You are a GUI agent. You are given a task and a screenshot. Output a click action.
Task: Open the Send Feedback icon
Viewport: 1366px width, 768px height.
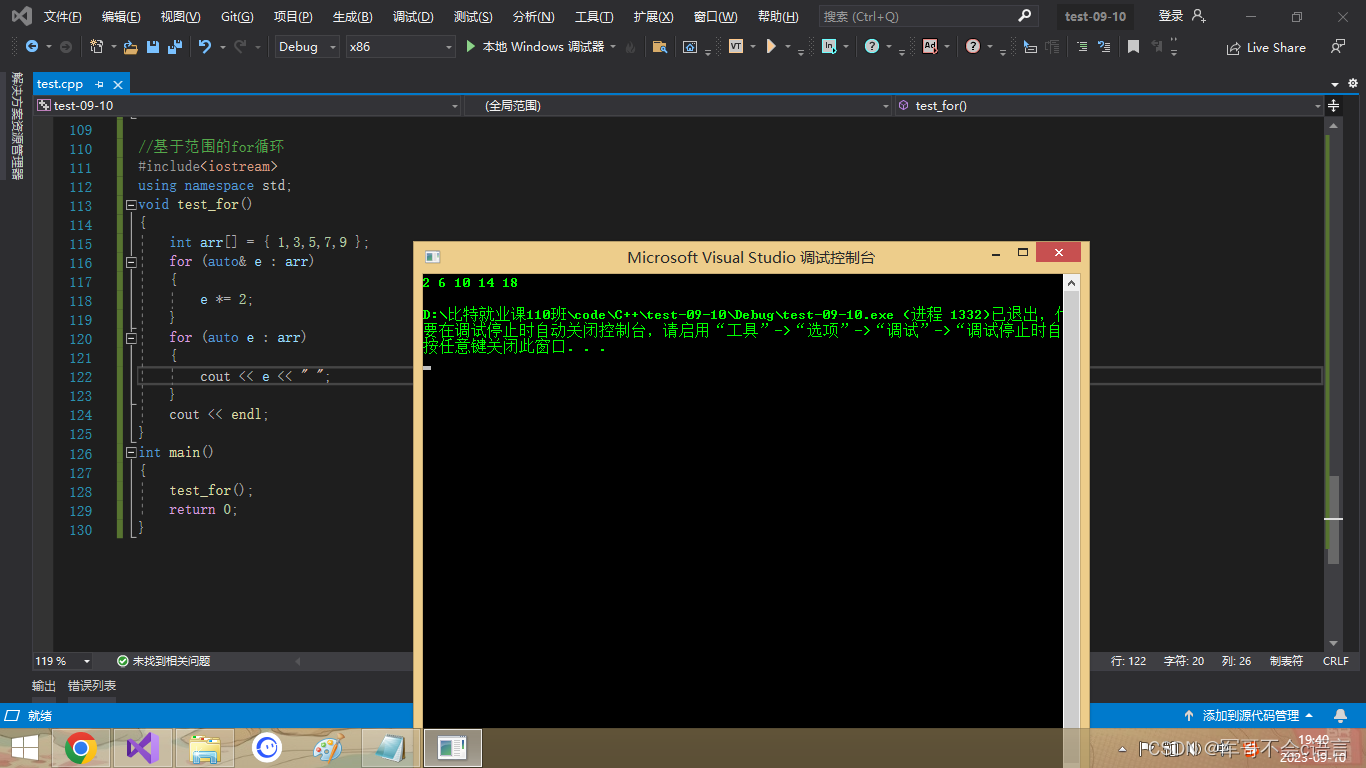pos(1337,47)
